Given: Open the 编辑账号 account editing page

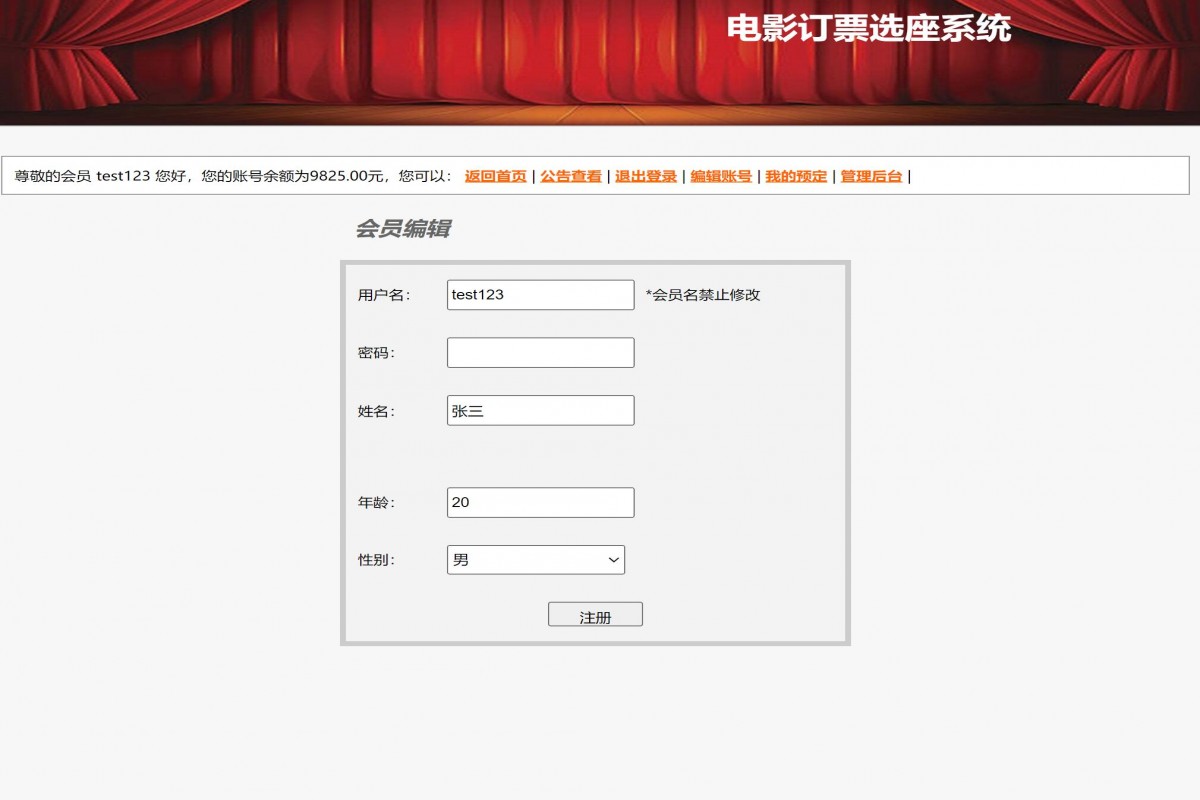Looking at the screenshot, I should tap(722, 176).
